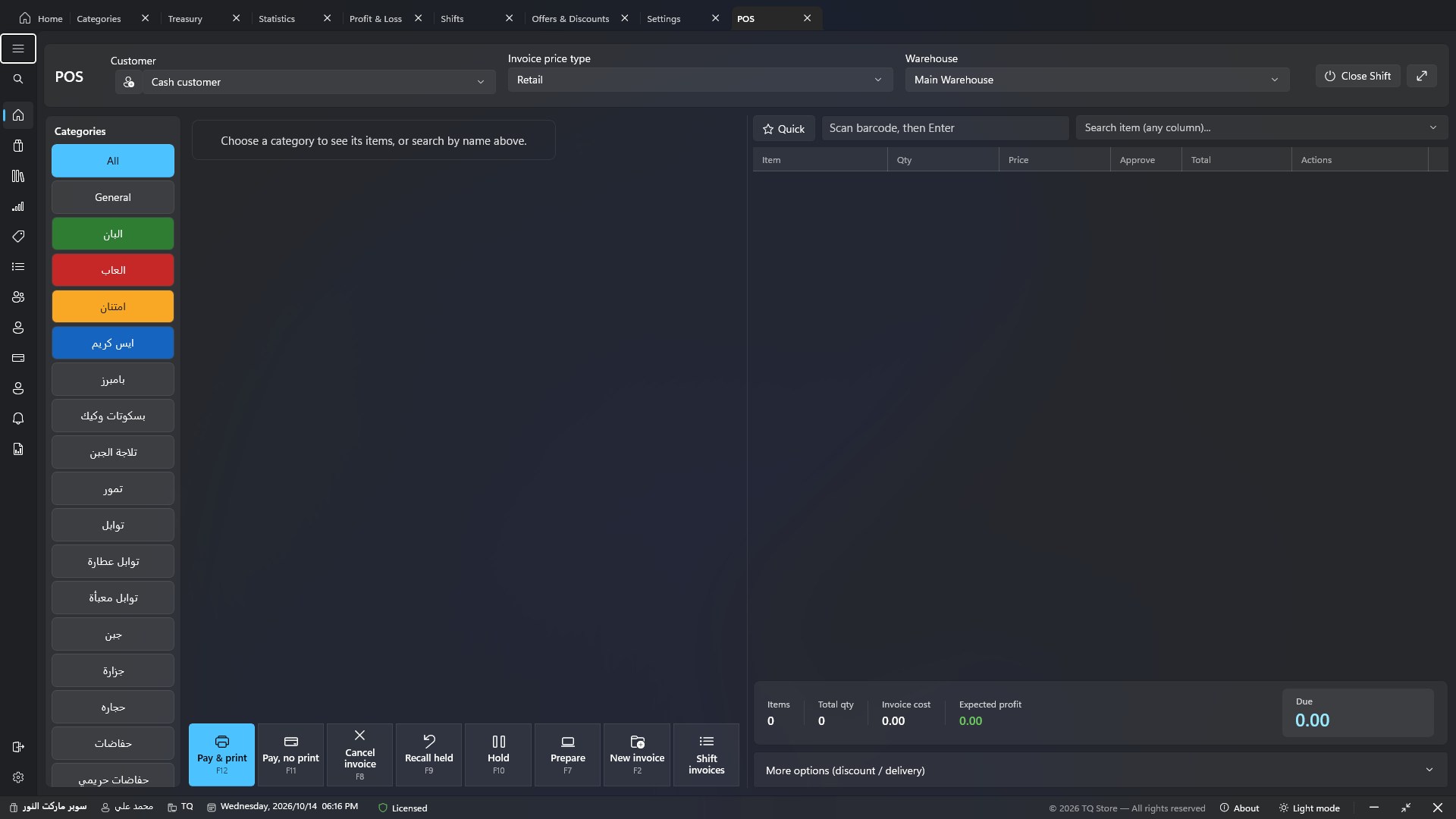Open the Cash customer dropdown
This screenshot has height=819, width=1456.
(x=318, y=82)
